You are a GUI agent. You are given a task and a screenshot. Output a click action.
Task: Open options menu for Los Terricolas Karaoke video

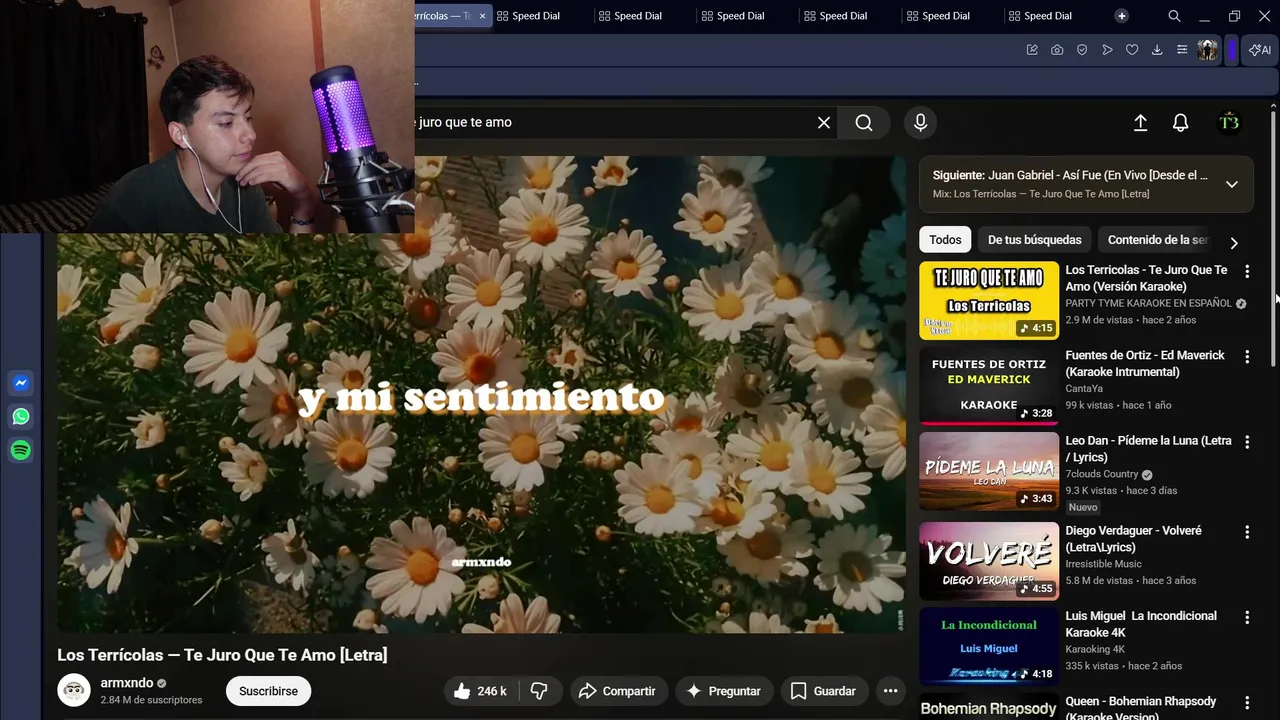point(1247,271)
